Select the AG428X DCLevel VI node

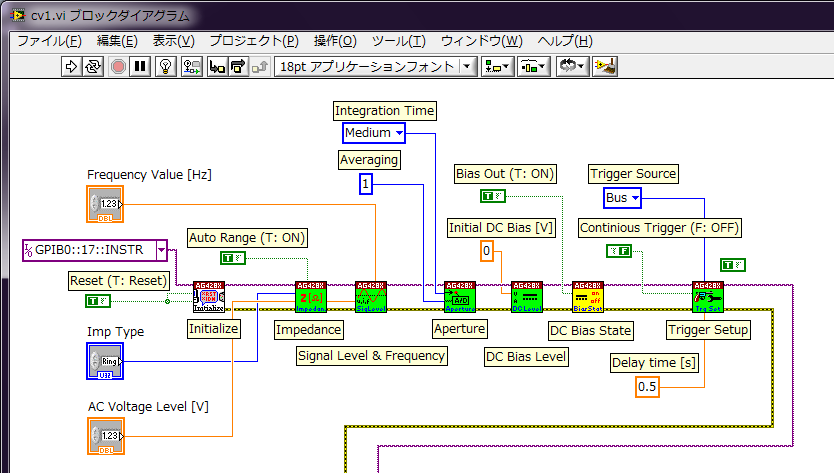pyautogui.click(x=527, y=297)
